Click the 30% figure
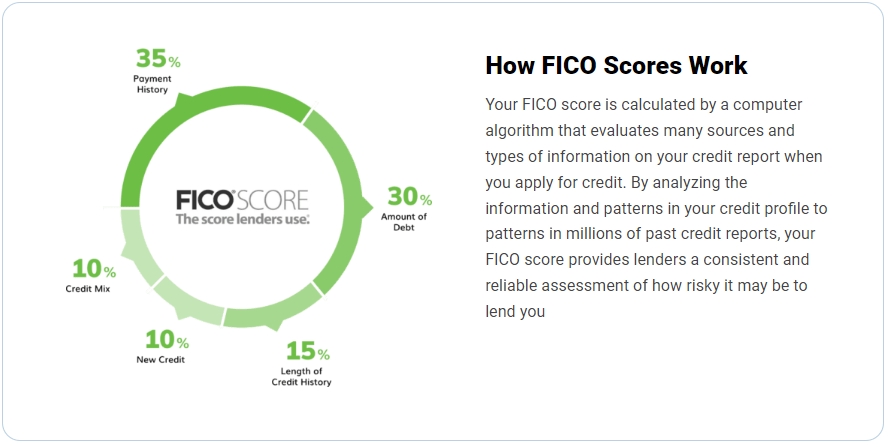Viewport: 888px width, 447px height. 410,197
